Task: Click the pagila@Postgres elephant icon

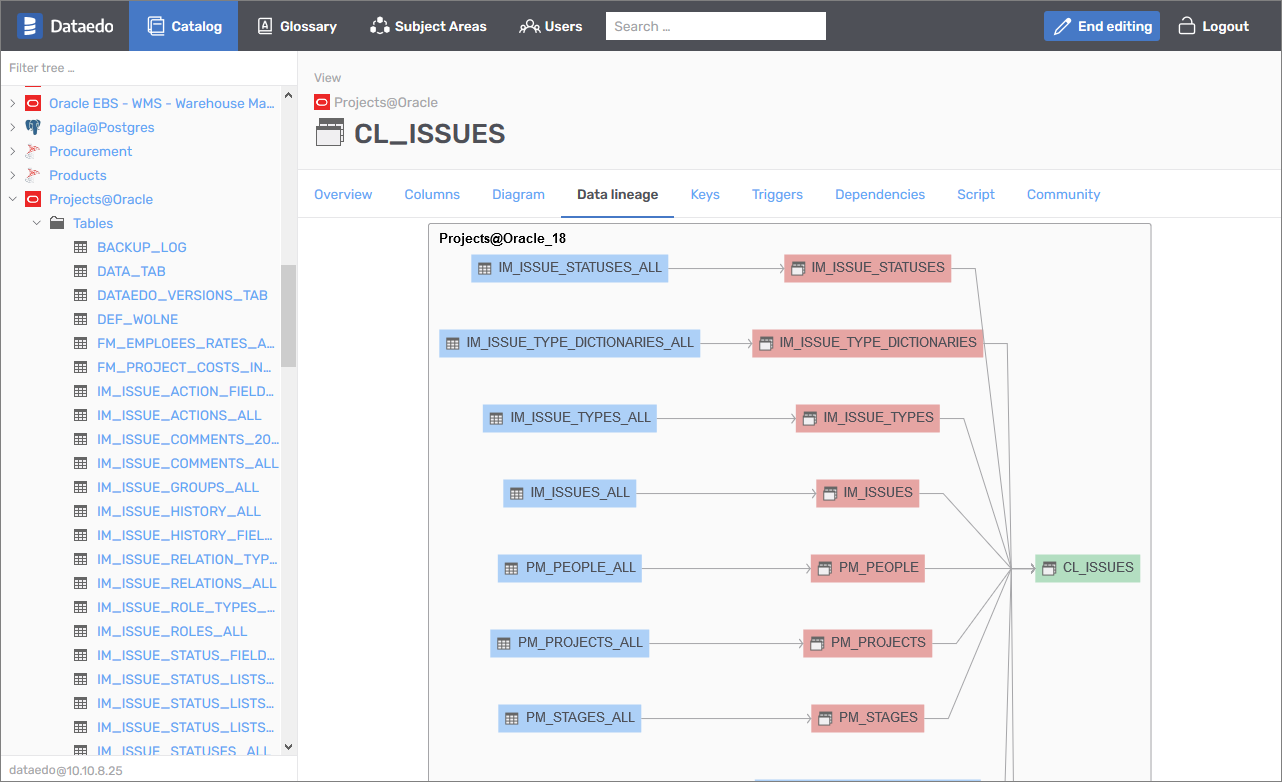Action: pos(33,128)
